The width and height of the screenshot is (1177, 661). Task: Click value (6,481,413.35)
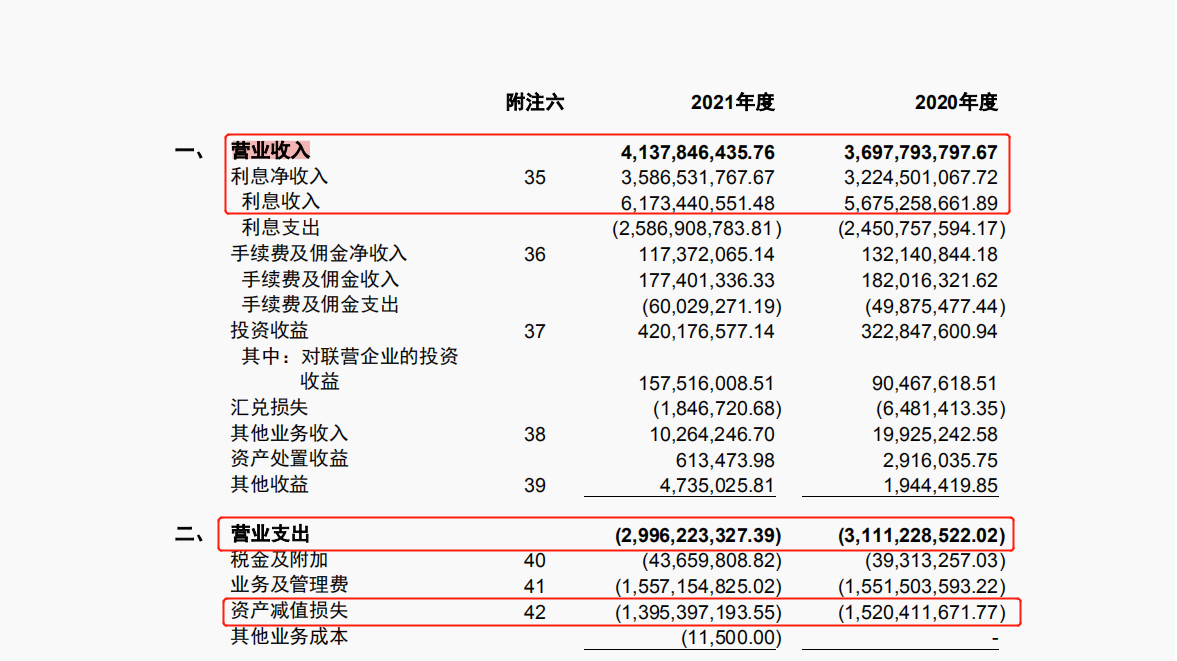[x=941, y=409]
